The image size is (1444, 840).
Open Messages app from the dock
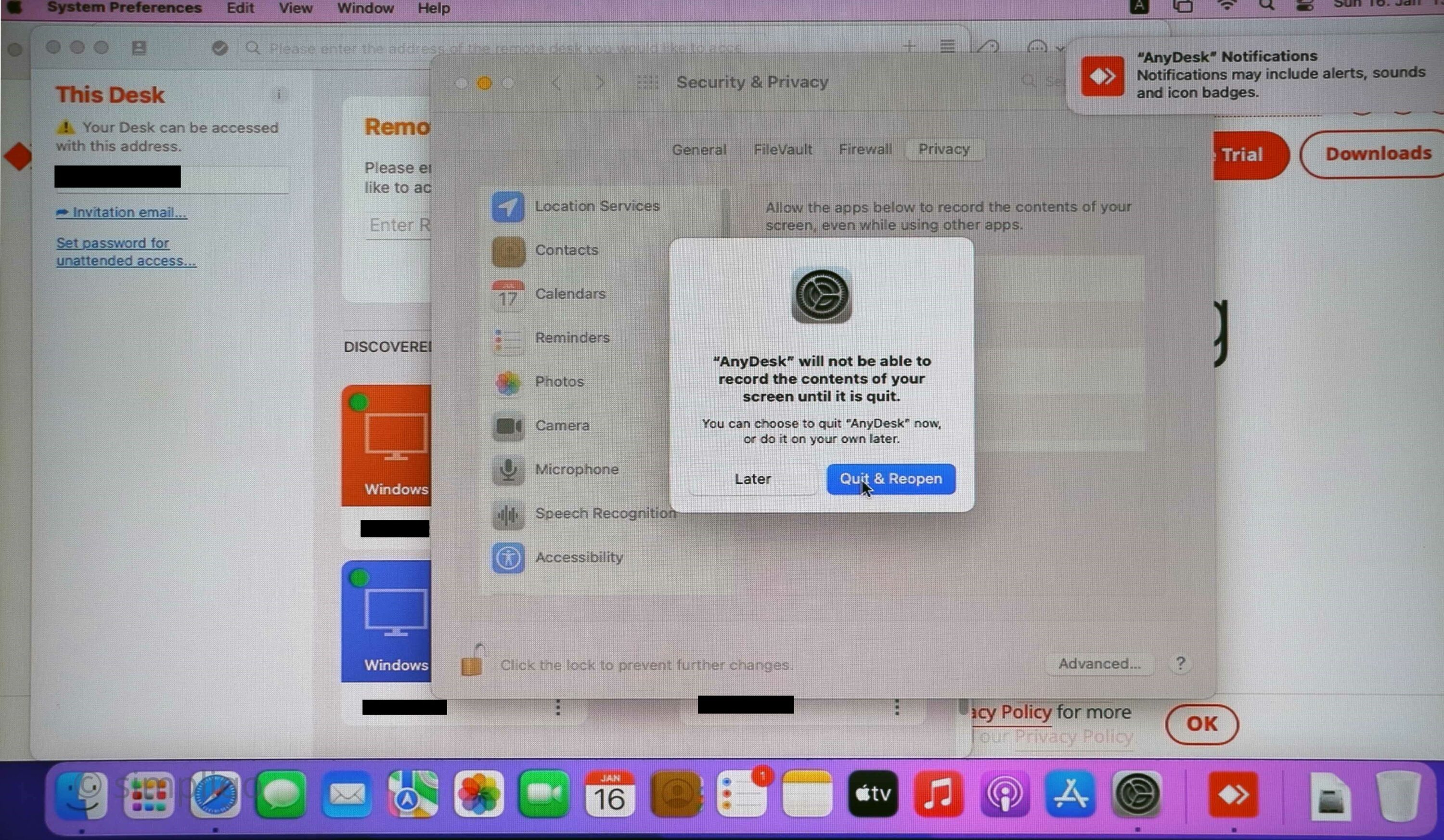281,795
